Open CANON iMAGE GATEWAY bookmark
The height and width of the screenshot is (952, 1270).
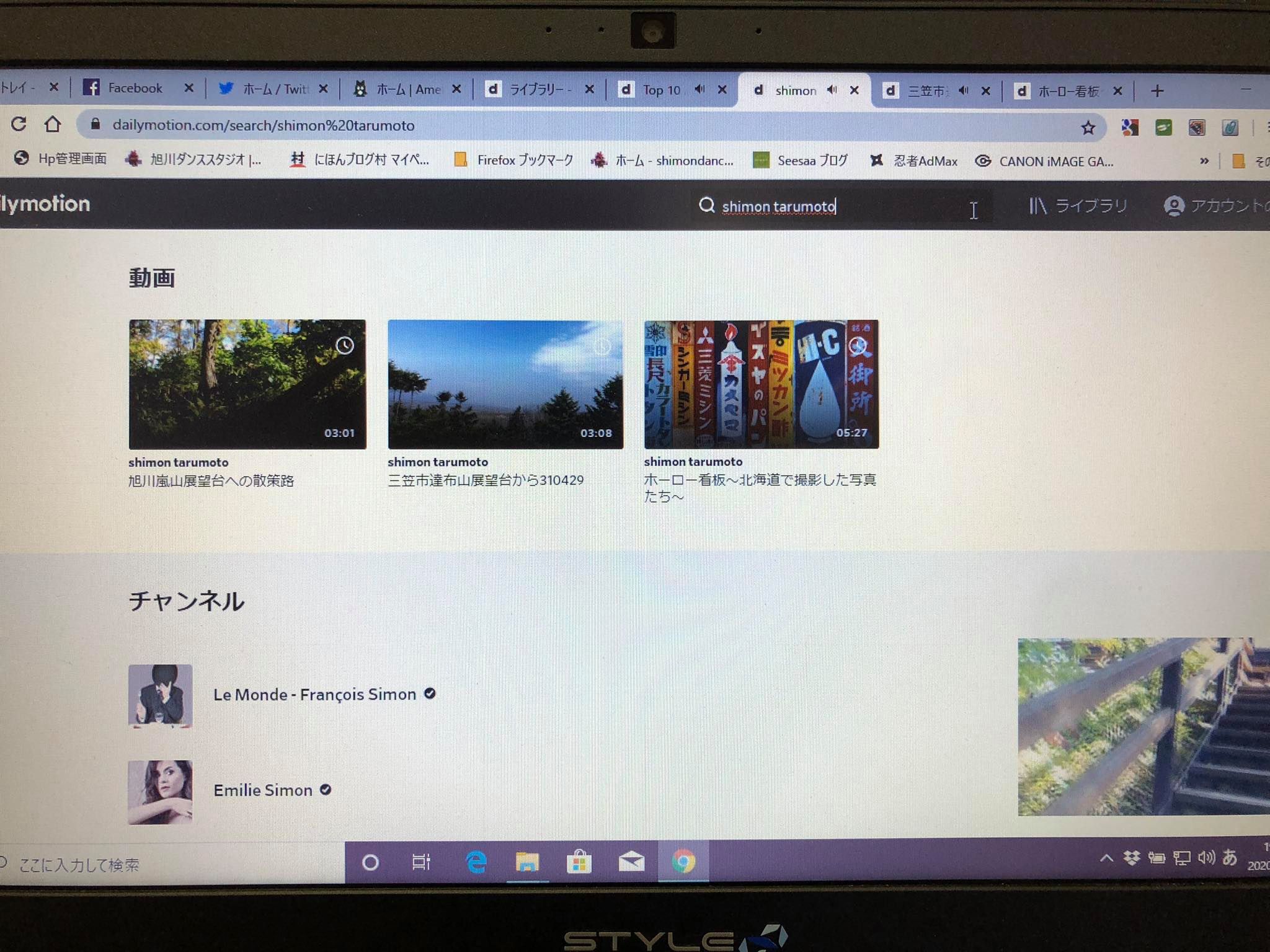click(1044, 161)
